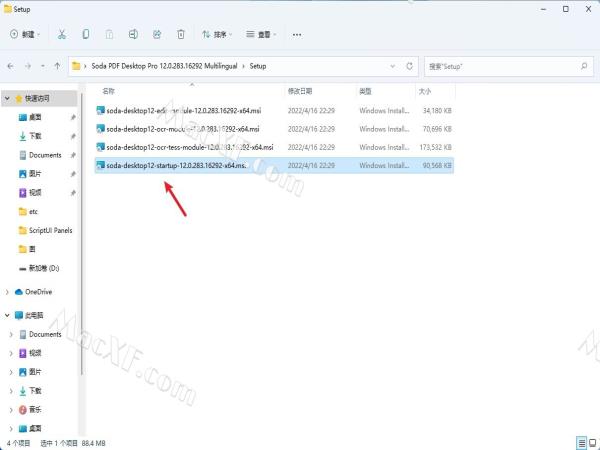Expand the OneDrive tree node
This screenshot has height=450, width=600.
pos(8,291)
